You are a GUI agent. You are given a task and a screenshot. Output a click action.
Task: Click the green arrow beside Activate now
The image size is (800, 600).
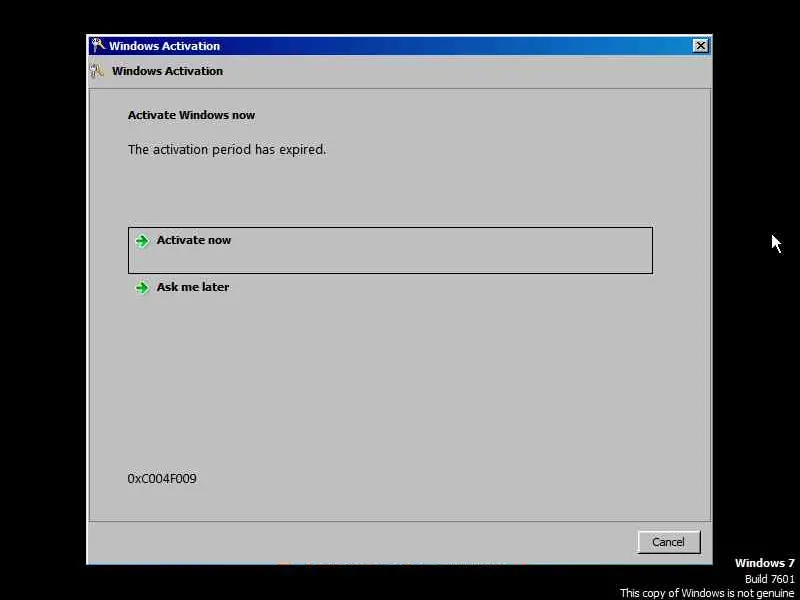pyautogui.click(x=142, y=241)
